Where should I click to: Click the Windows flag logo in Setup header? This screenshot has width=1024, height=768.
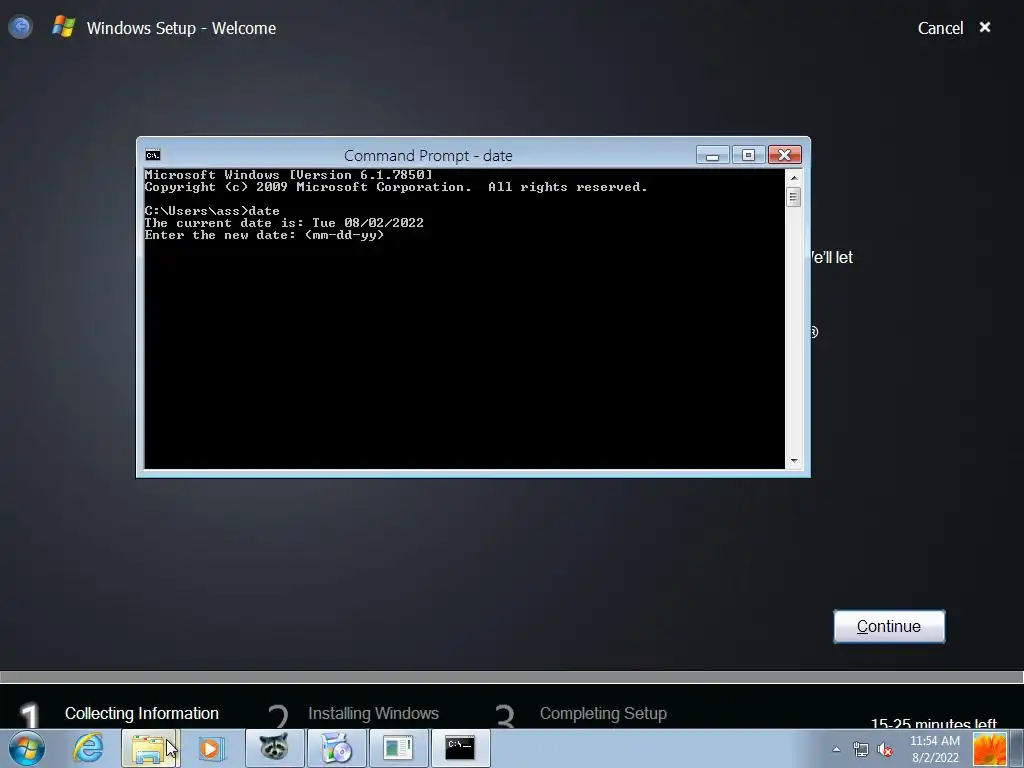(x=63, y=27)
